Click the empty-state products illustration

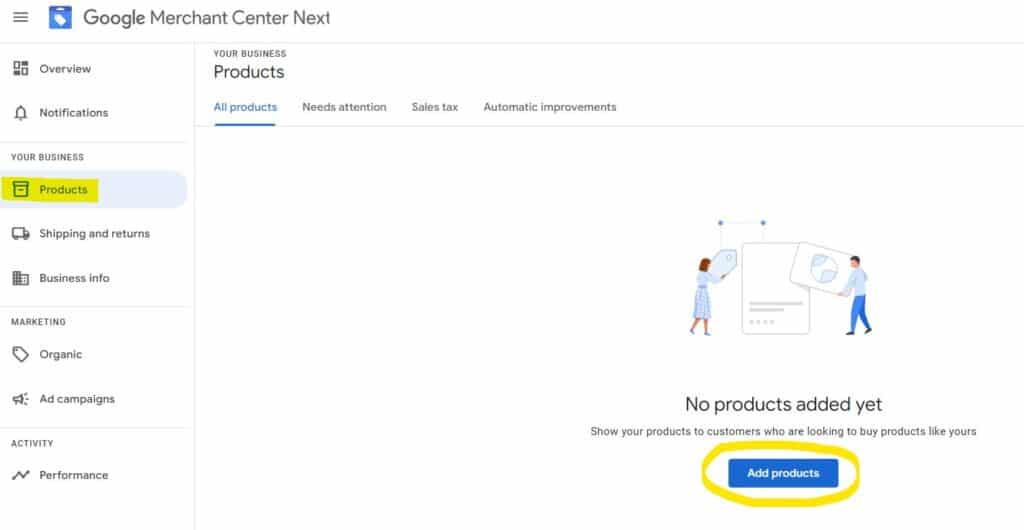coord(781,278)
